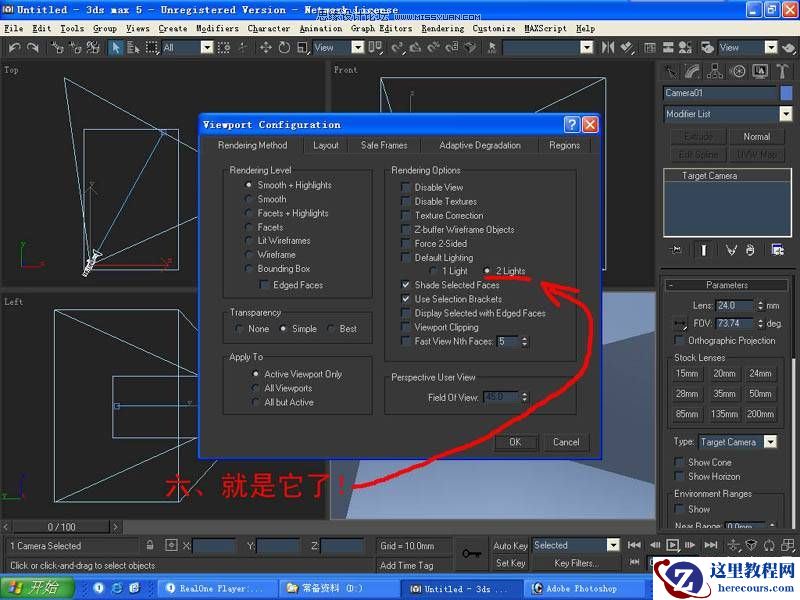Jump to start of animation
The image size is (800, 600).
click(634, 545)
